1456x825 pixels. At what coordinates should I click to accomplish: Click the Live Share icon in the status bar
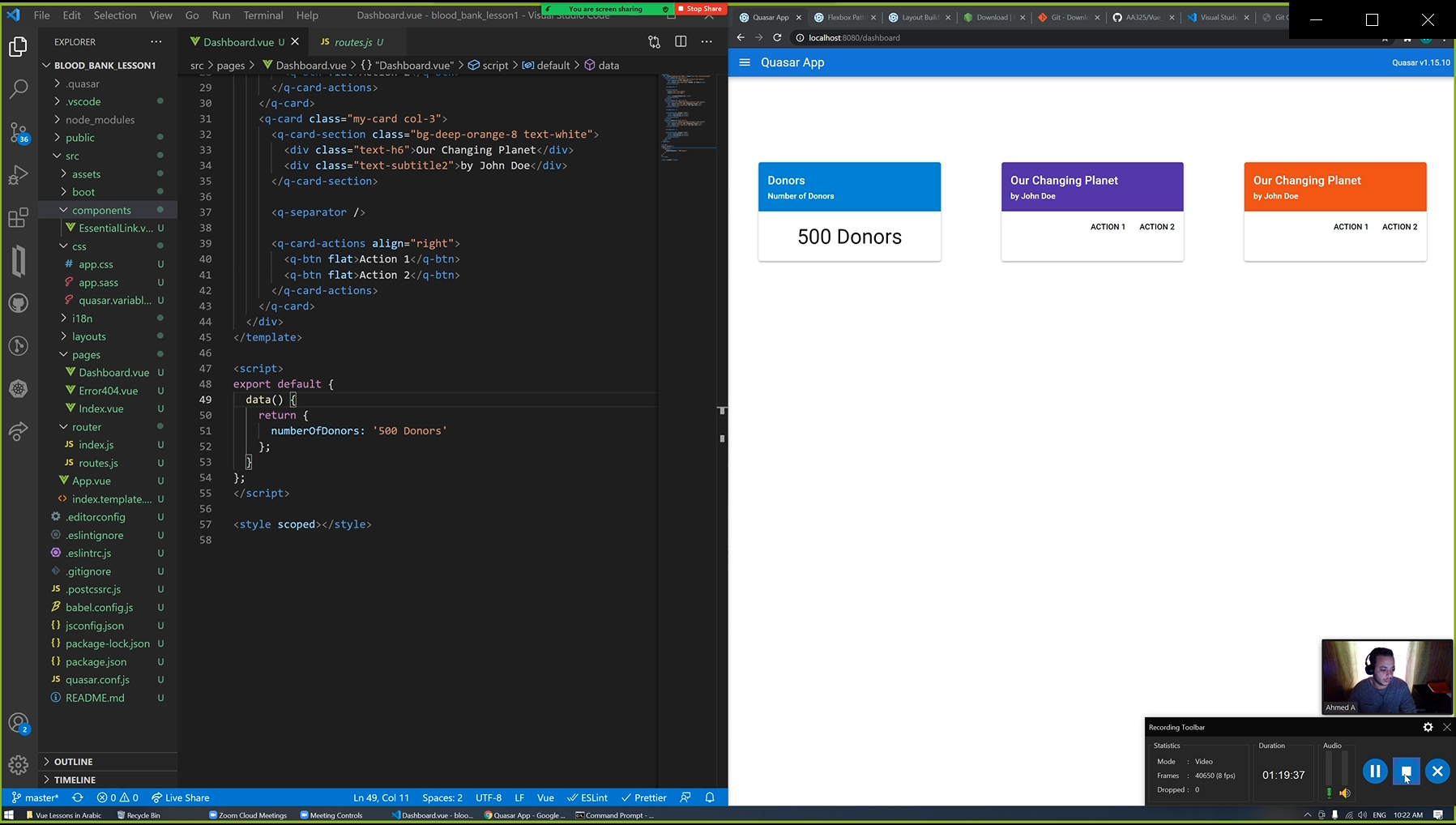180,797
